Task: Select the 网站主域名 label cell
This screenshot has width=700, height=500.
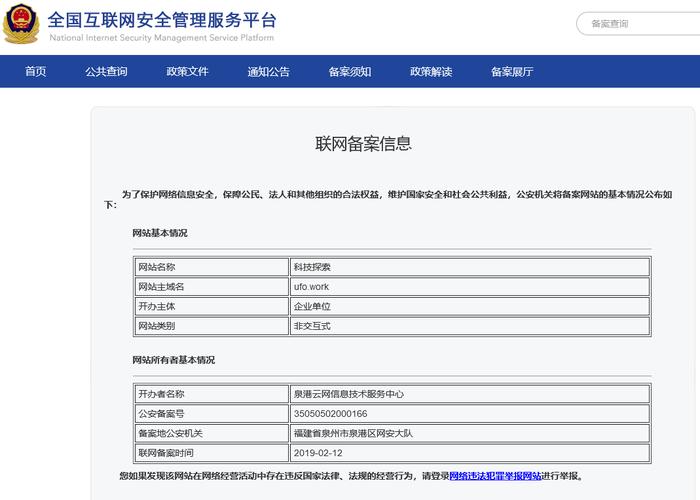Action: (x=212, y=287)
